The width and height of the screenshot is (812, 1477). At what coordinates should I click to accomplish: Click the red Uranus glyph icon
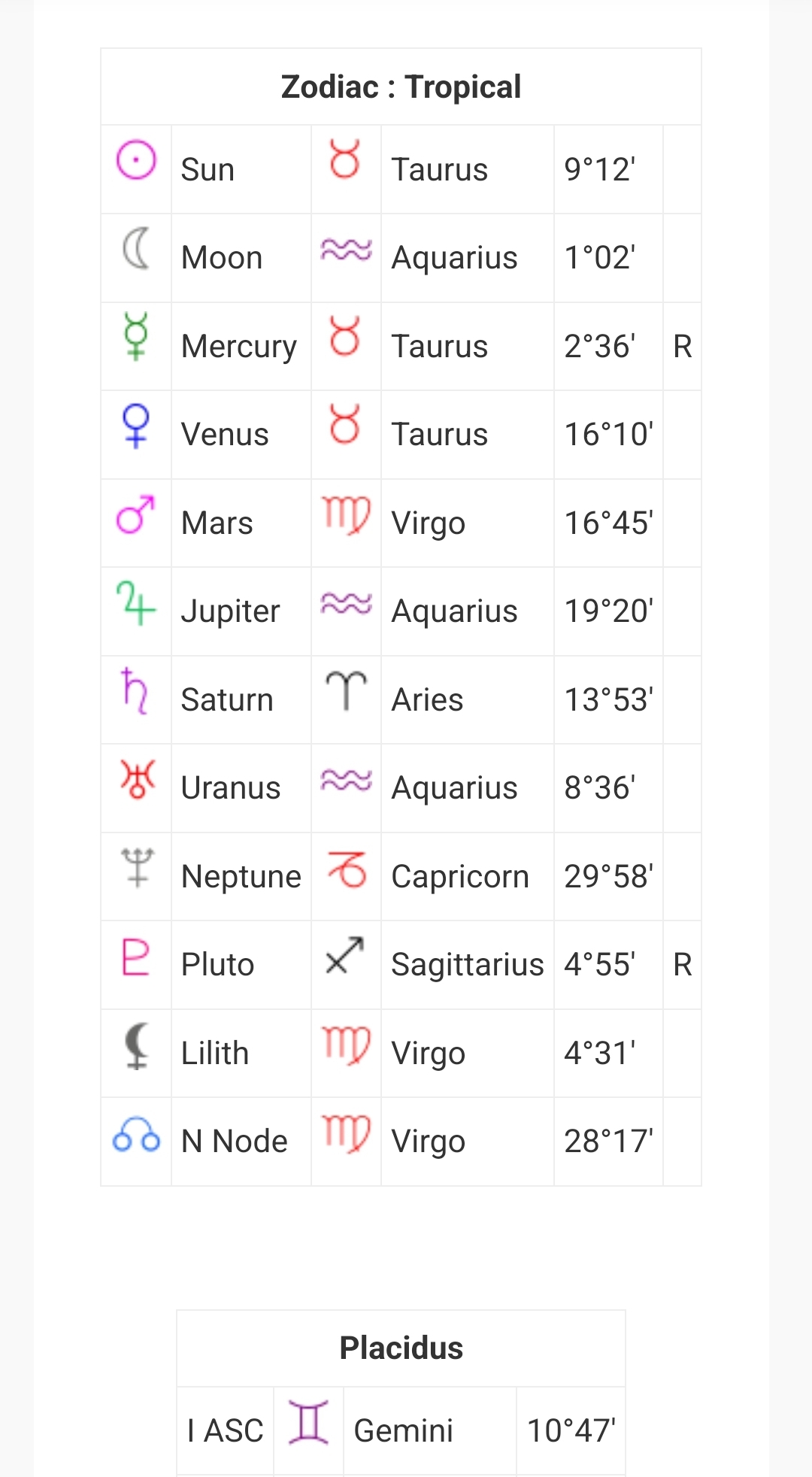tap(137, 779)
